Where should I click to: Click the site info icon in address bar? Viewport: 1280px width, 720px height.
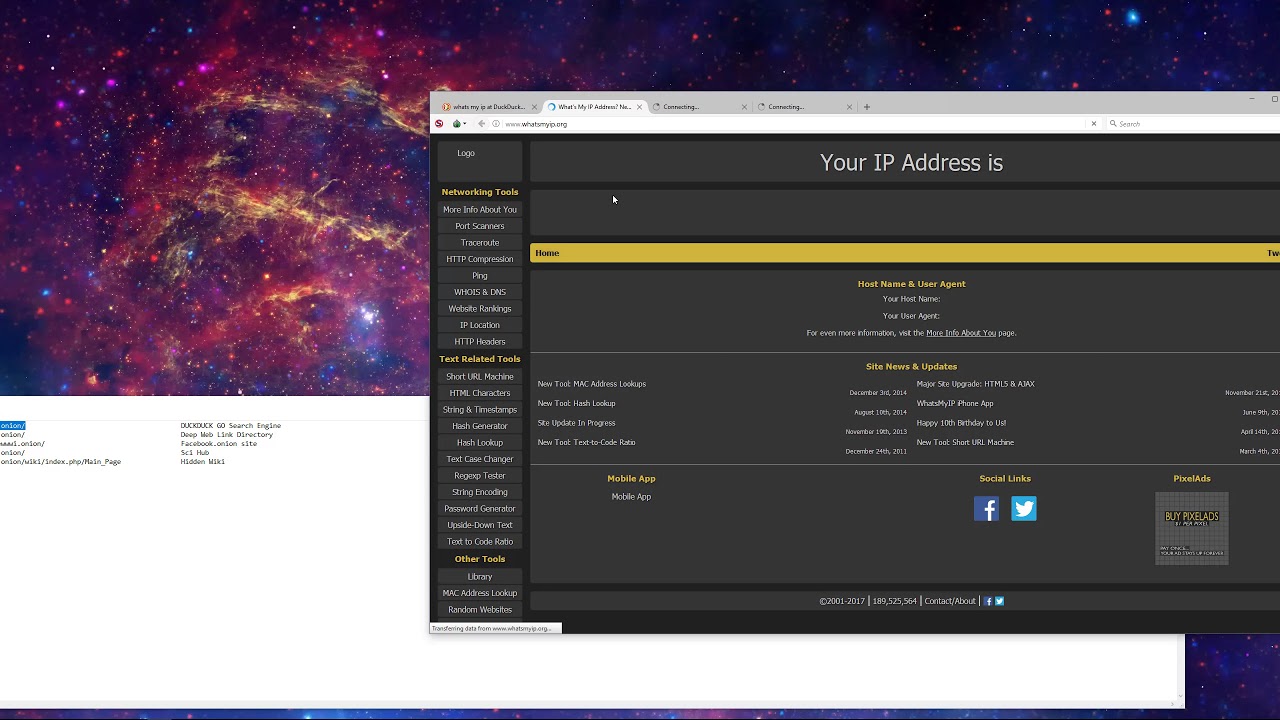pyautogui.click(x=496, y=124)
